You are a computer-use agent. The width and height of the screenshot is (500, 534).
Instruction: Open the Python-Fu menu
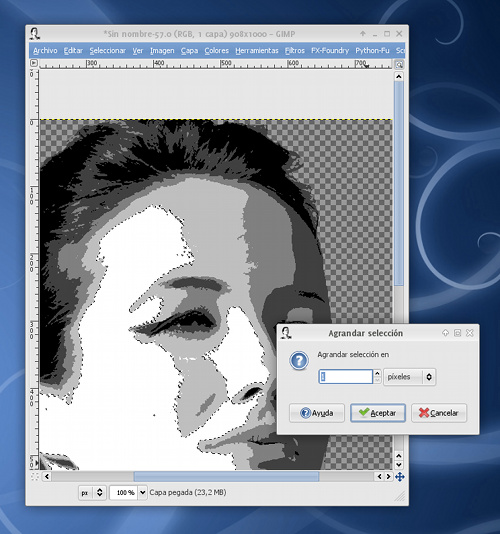[372, 51]
